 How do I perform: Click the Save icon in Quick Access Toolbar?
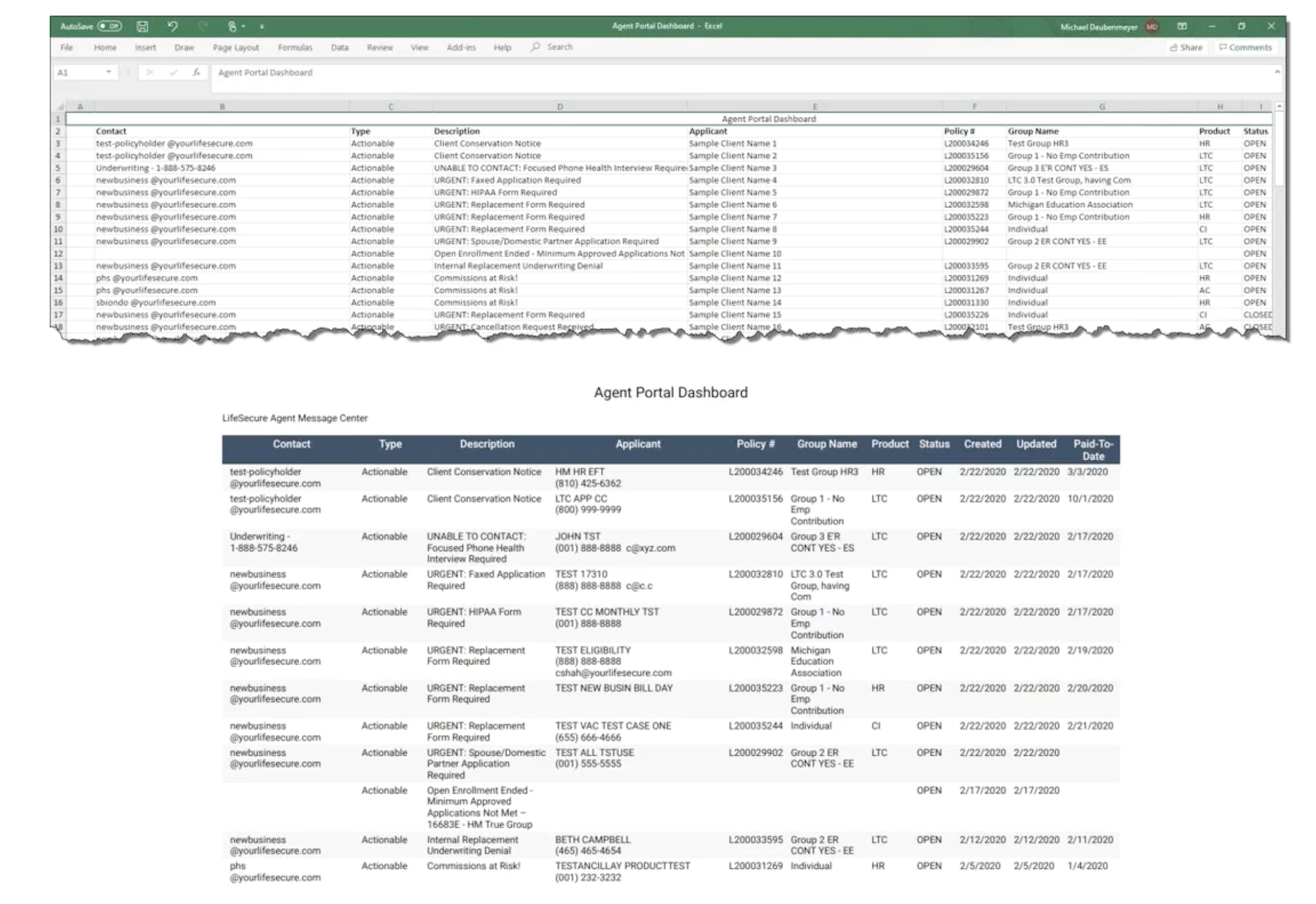[x=142, y=26]
